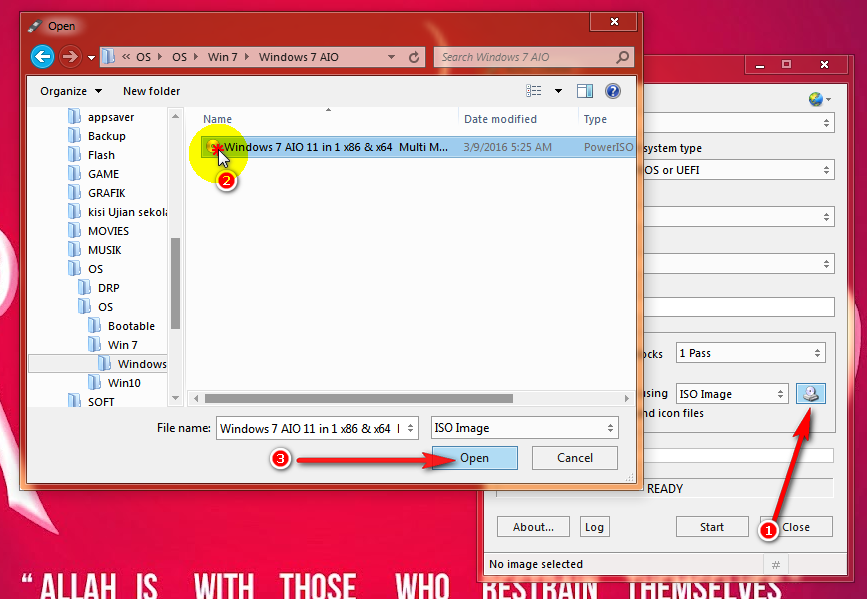Click the volume label field in Rufus
This screenshot has height=599, width=867.
pos(739,307)
